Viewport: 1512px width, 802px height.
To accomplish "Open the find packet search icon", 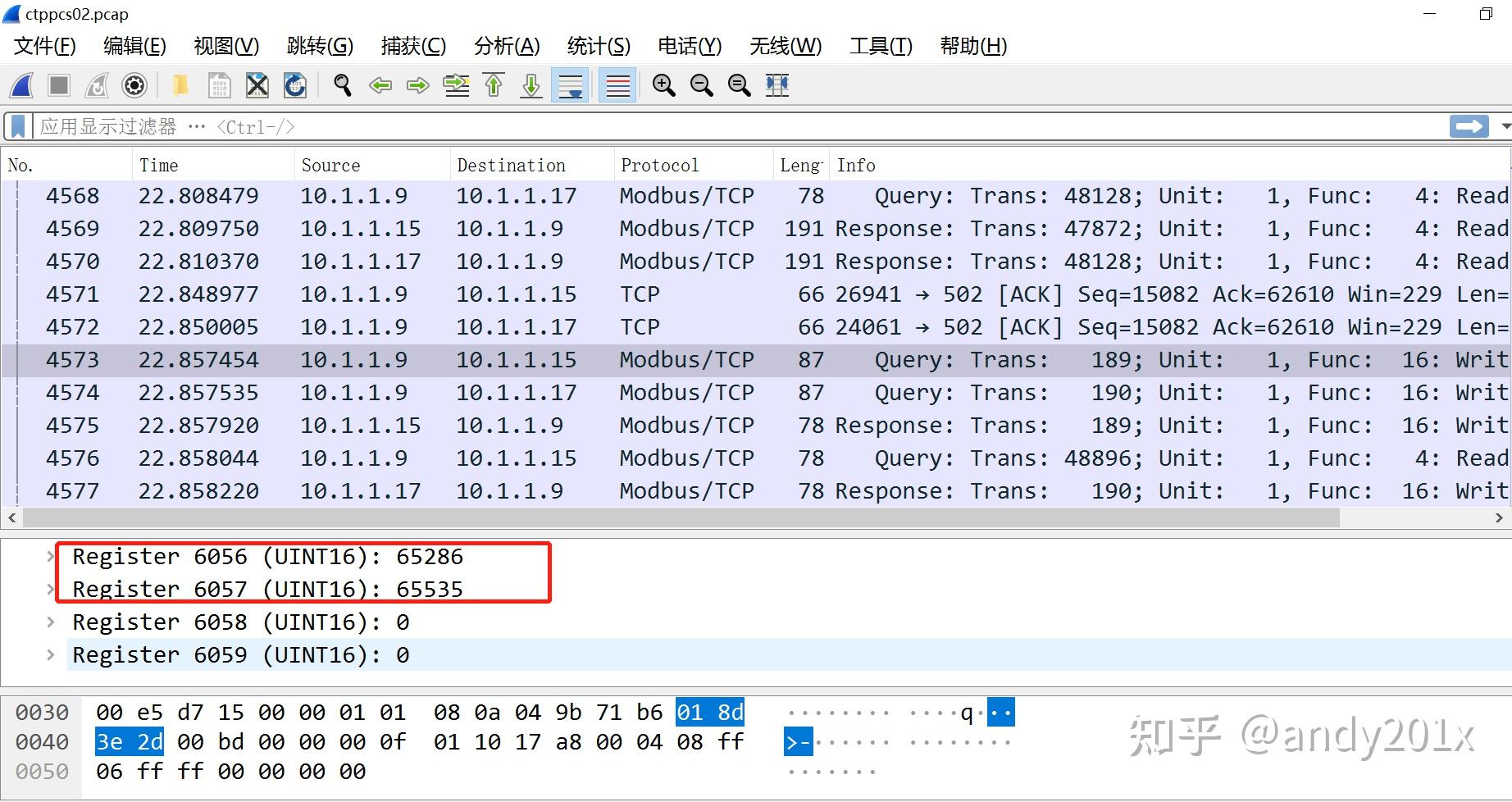I will pyautogui.click(x=342, y=85).
